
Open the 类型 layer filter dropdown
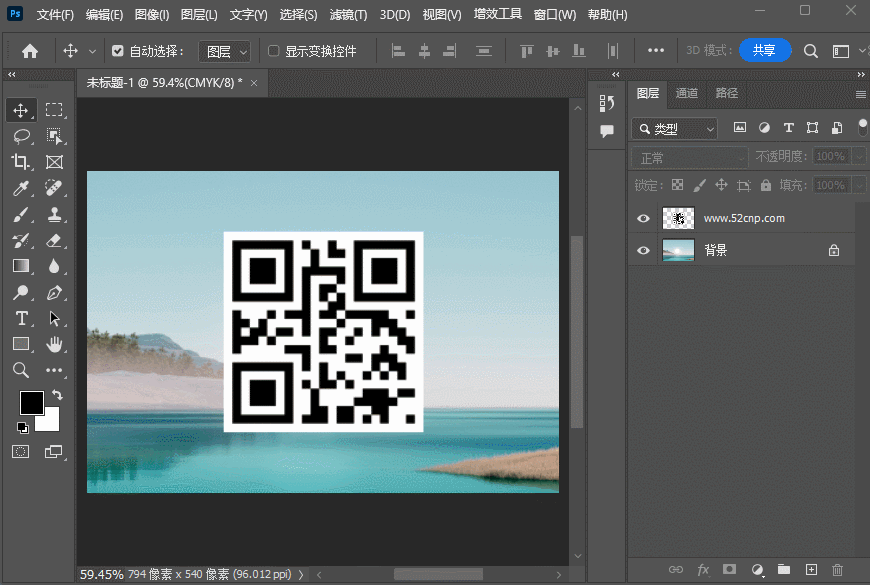[x=675, y=129]
